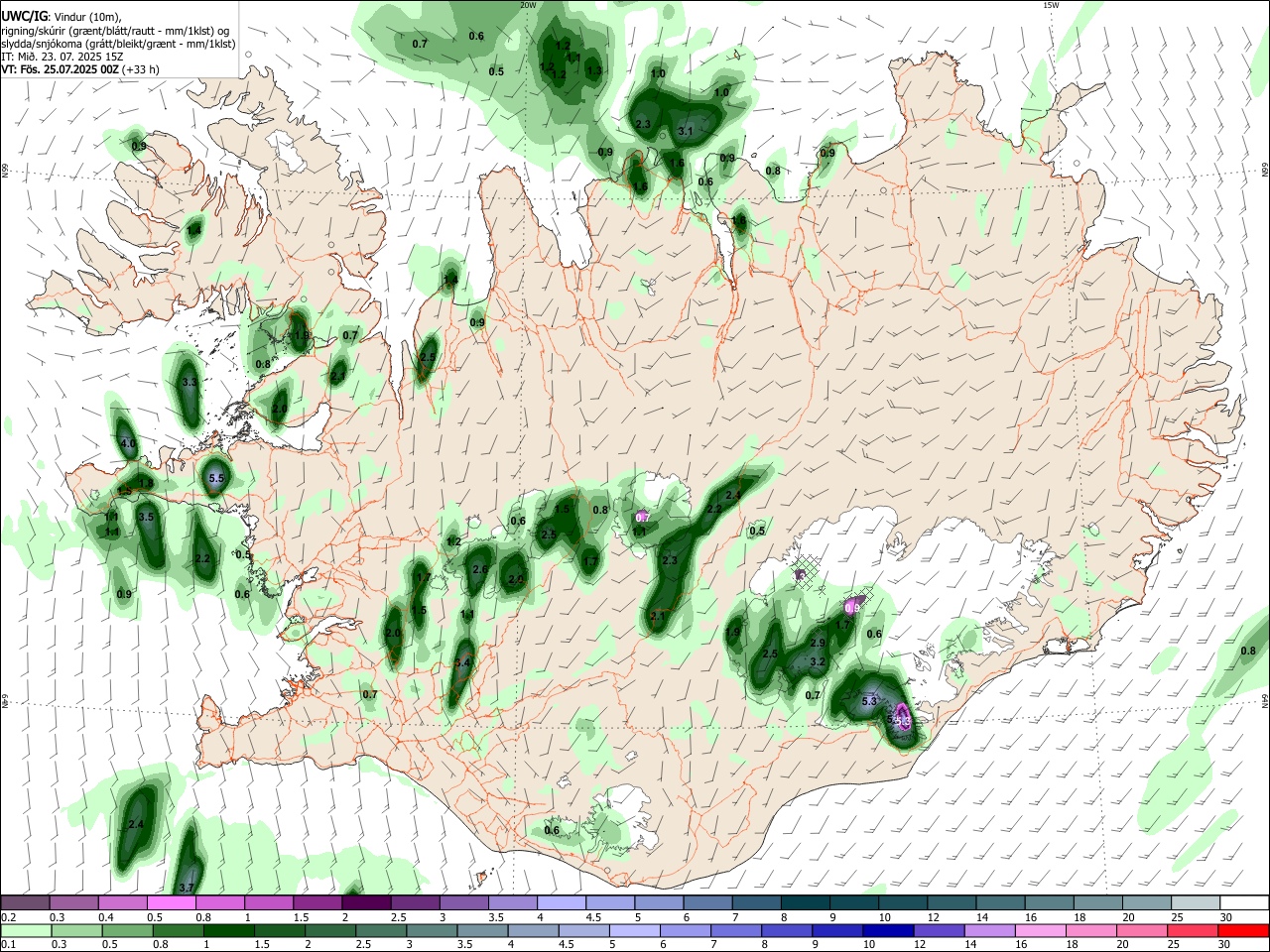Select the IT: Mið. 23. 07. 2025 15Z line
This screenshot has height=952, width=1270.
click(63, 57)
